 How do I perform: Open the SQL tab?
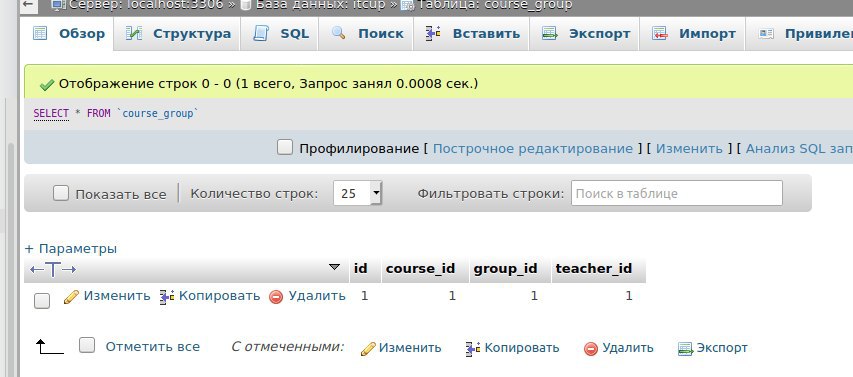click(x=280, y=34)
